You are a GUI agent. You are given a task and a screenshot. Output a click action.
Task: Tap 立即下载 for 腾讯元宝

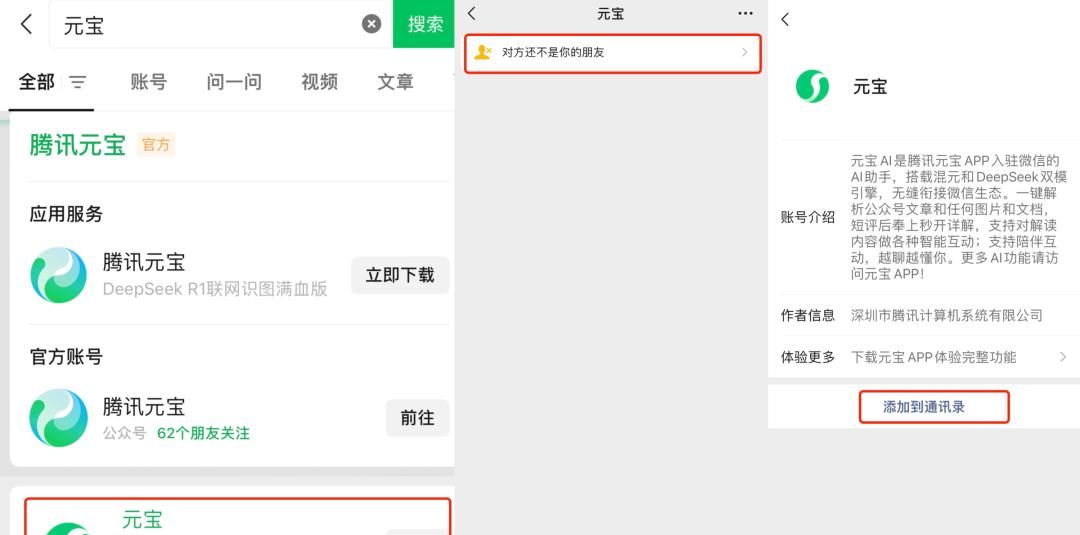pyautogui.click(x=399, y=275)
